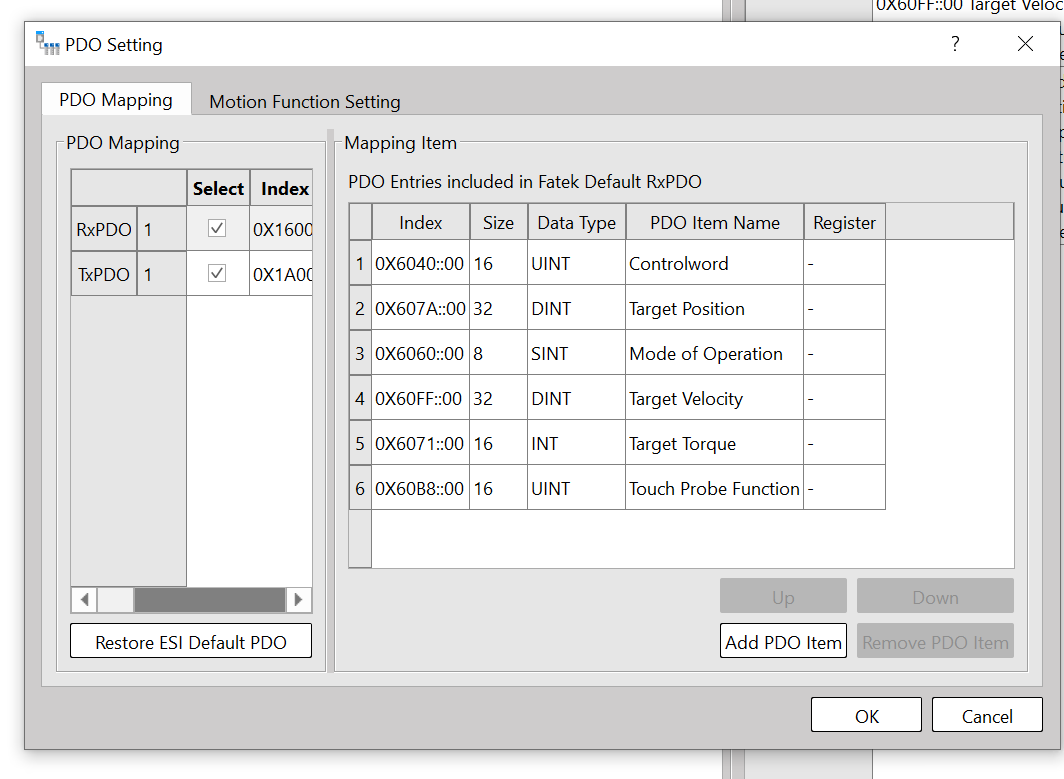Image resolution: width=1064 pixels, height=779 pixels.
Task: Click the horizontal scrollbar thumb
Action: 209,600
